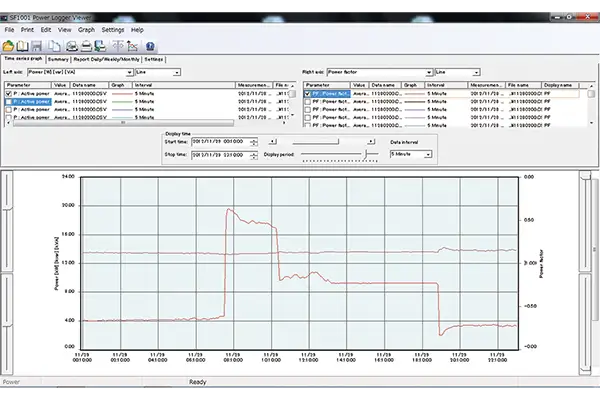The width and height of the screenshot is (600, 400).
Task: Open the File menu
Action: click(x=9, y=29)
